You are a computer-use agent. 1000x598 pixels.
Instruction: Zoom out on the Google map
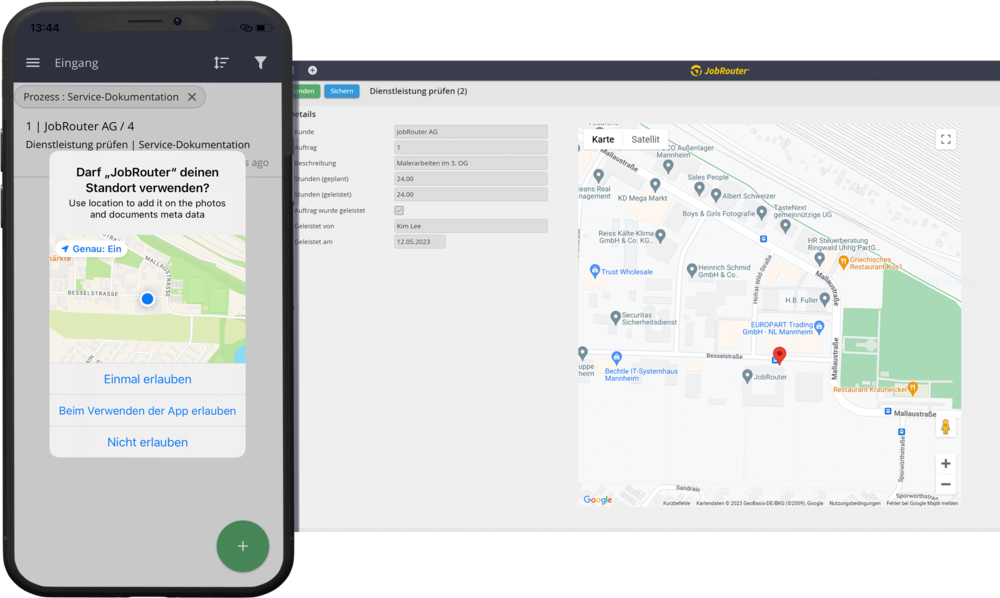[946, 485]
